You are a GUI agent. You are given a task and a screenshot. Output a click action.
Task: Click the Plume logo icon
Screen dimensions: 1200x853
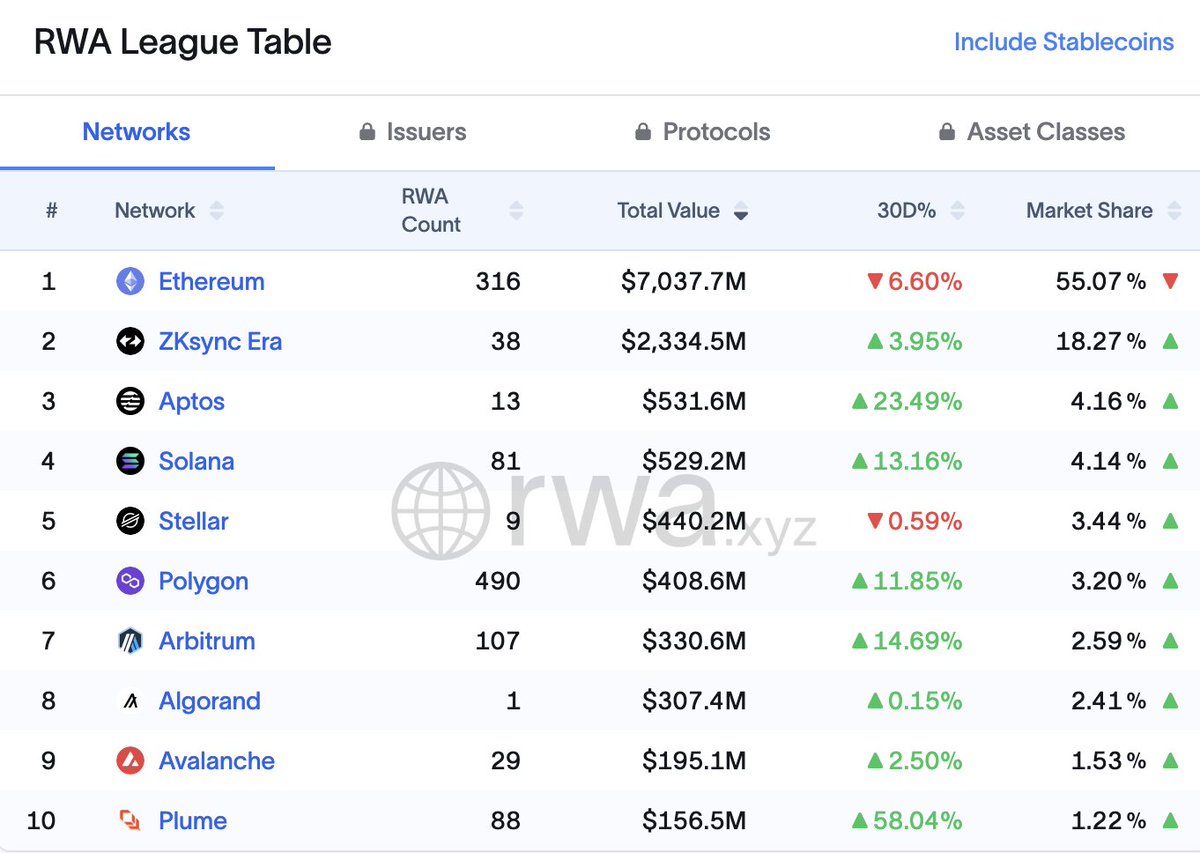[x=130, y=821]
